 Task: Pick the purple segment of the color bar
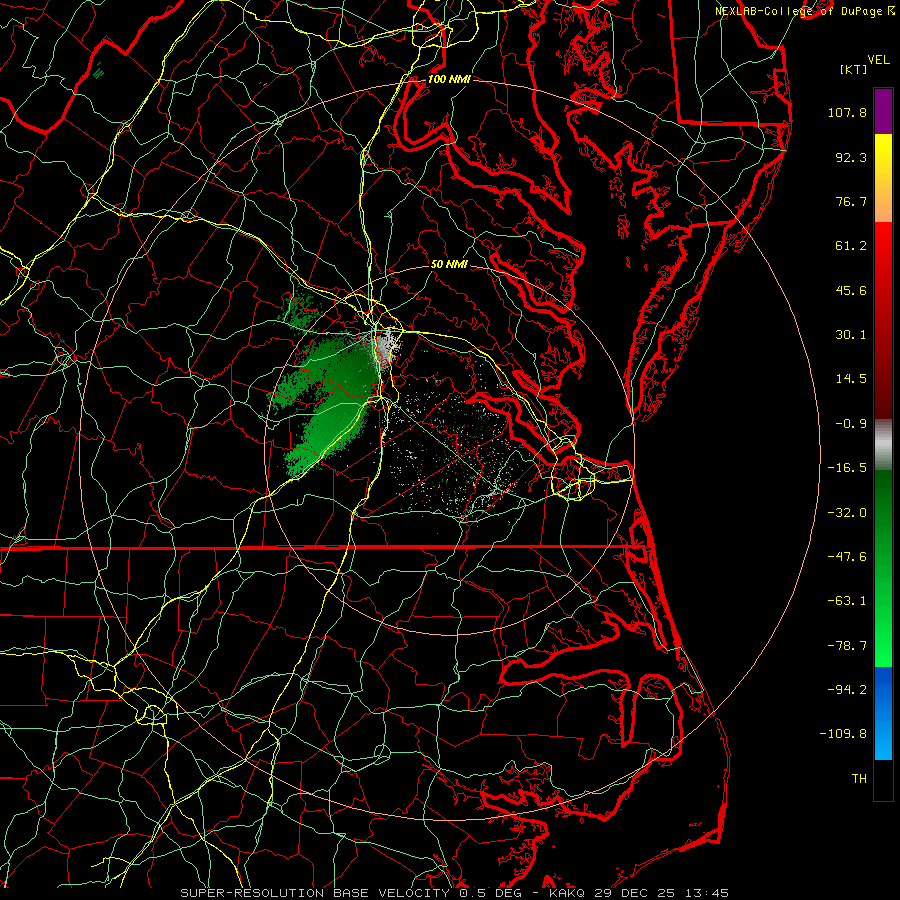point(883,111)
